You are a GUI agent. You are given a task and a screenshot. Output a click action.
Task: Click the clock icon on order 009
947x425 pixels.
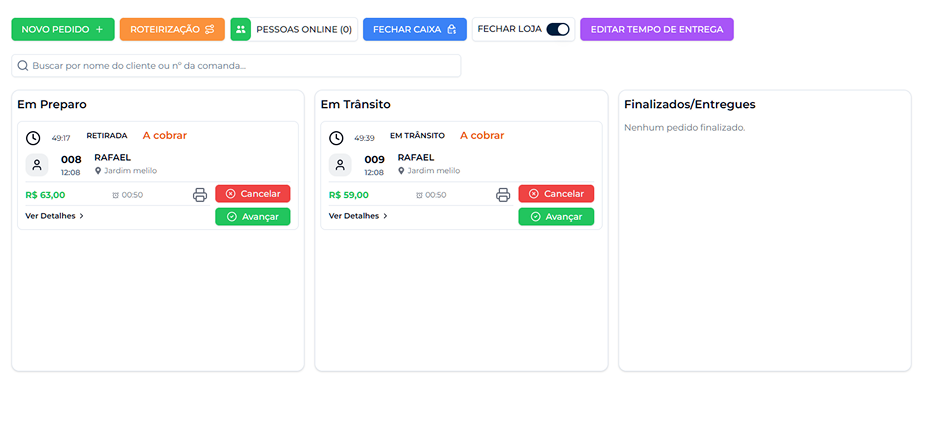pyautogui.click(x=336, y=138)
